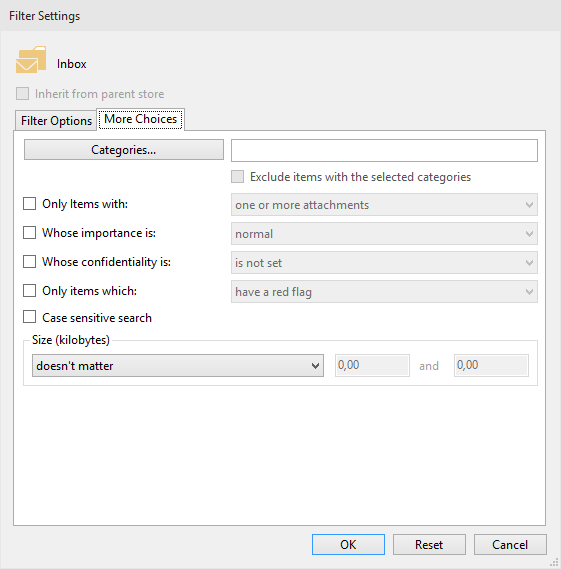The image size is (561, 569).
Task: Open the have a red flag dropdown
Action: point(384,292)
